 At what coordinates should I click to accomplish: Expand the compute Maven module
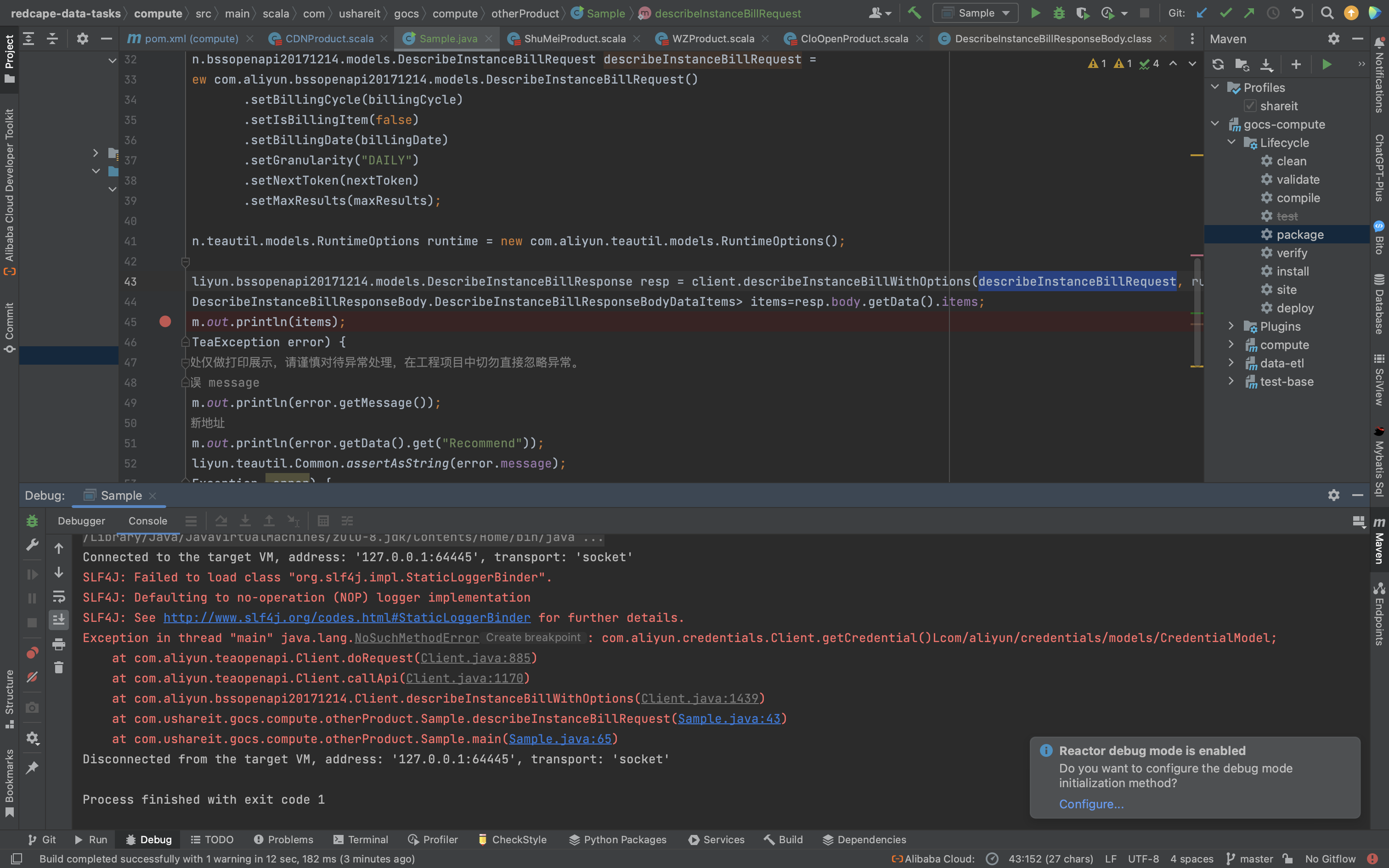1232,344
